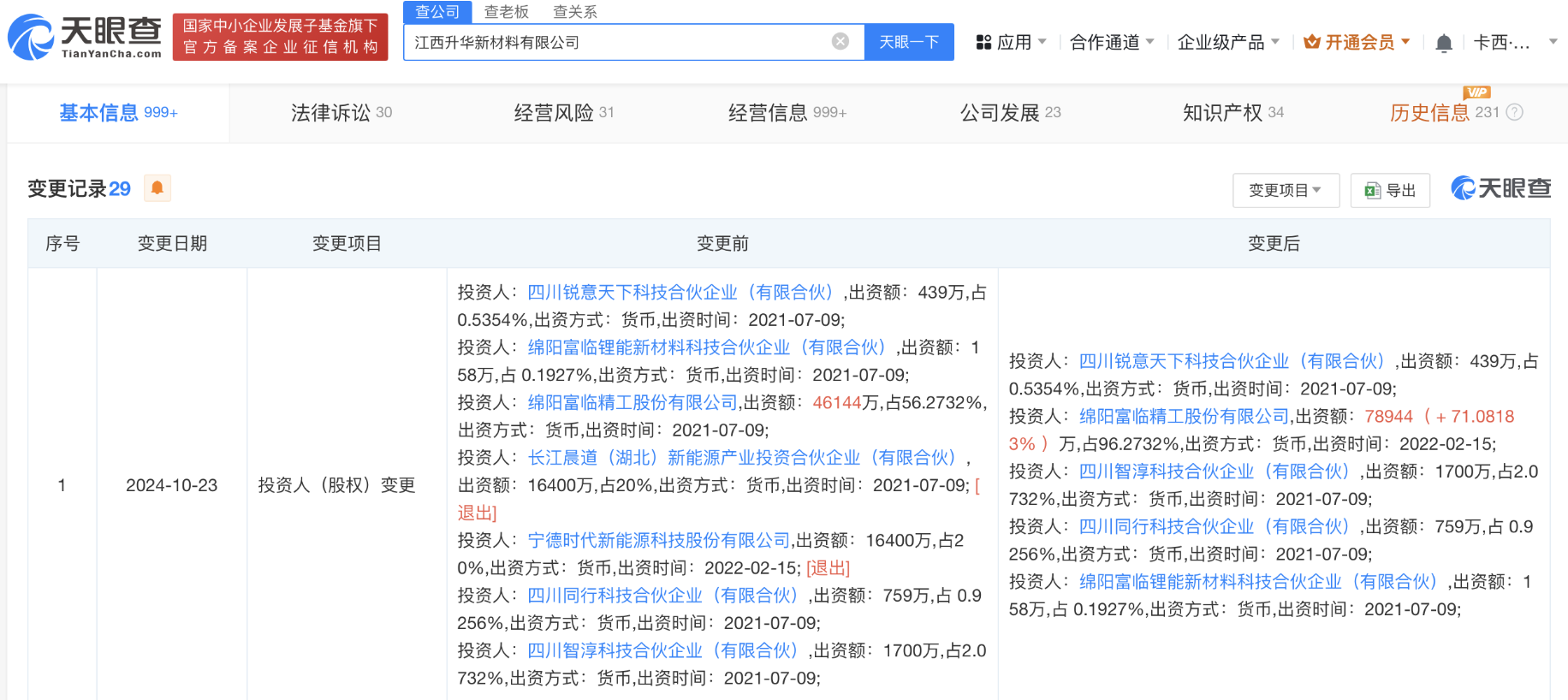Image resolution: width=1568 pixels, height=700 pixels.
Task: Click the 导出 export button
Action: tap(1390, 190)
